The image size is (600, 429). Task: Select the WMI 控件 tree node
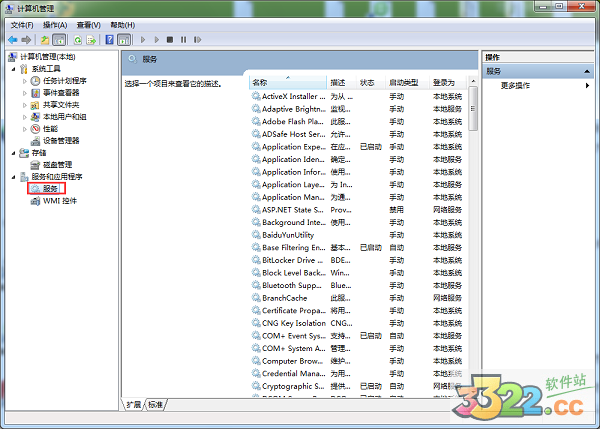(60, 201)
